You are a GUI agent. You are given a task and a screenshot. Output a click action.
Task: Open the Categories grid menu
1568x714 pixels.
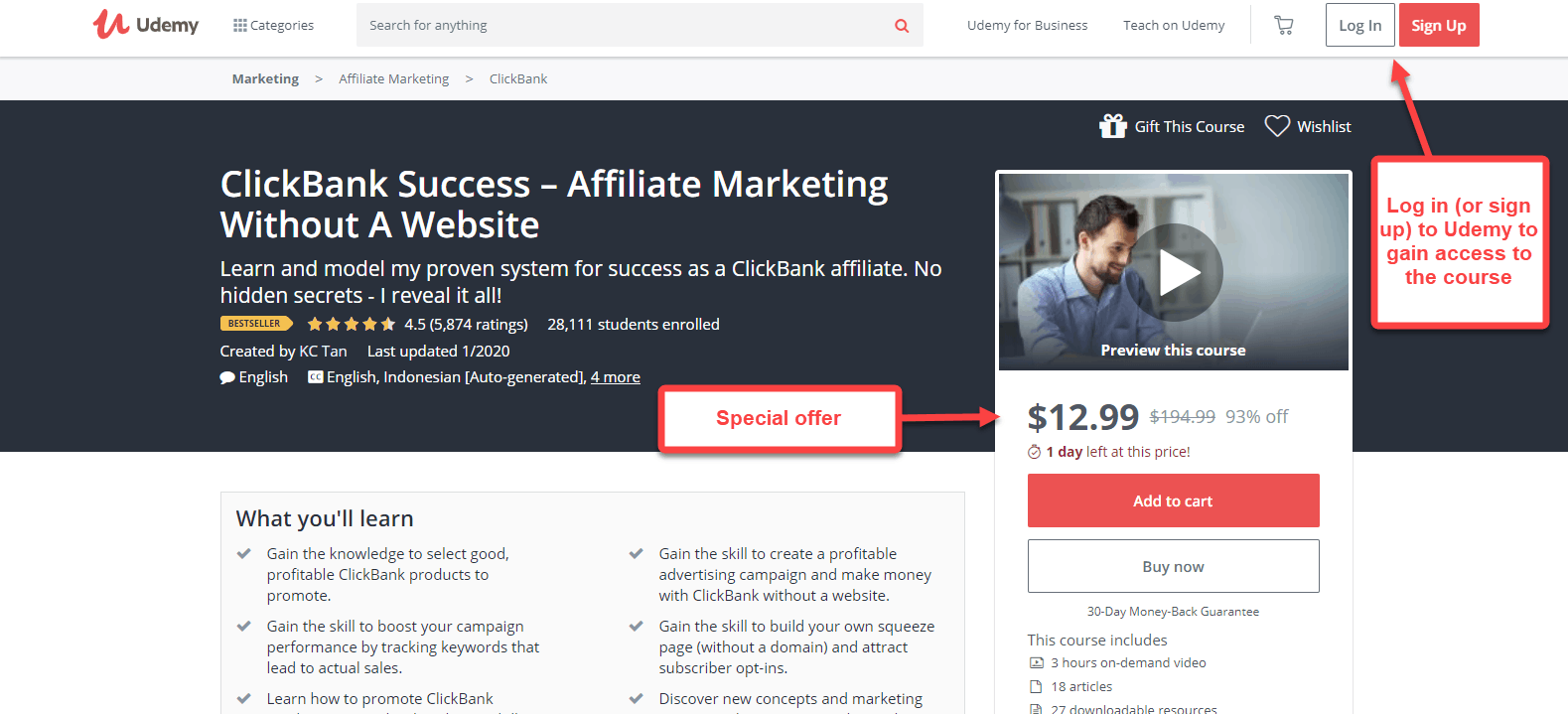[x=273, y=26]
